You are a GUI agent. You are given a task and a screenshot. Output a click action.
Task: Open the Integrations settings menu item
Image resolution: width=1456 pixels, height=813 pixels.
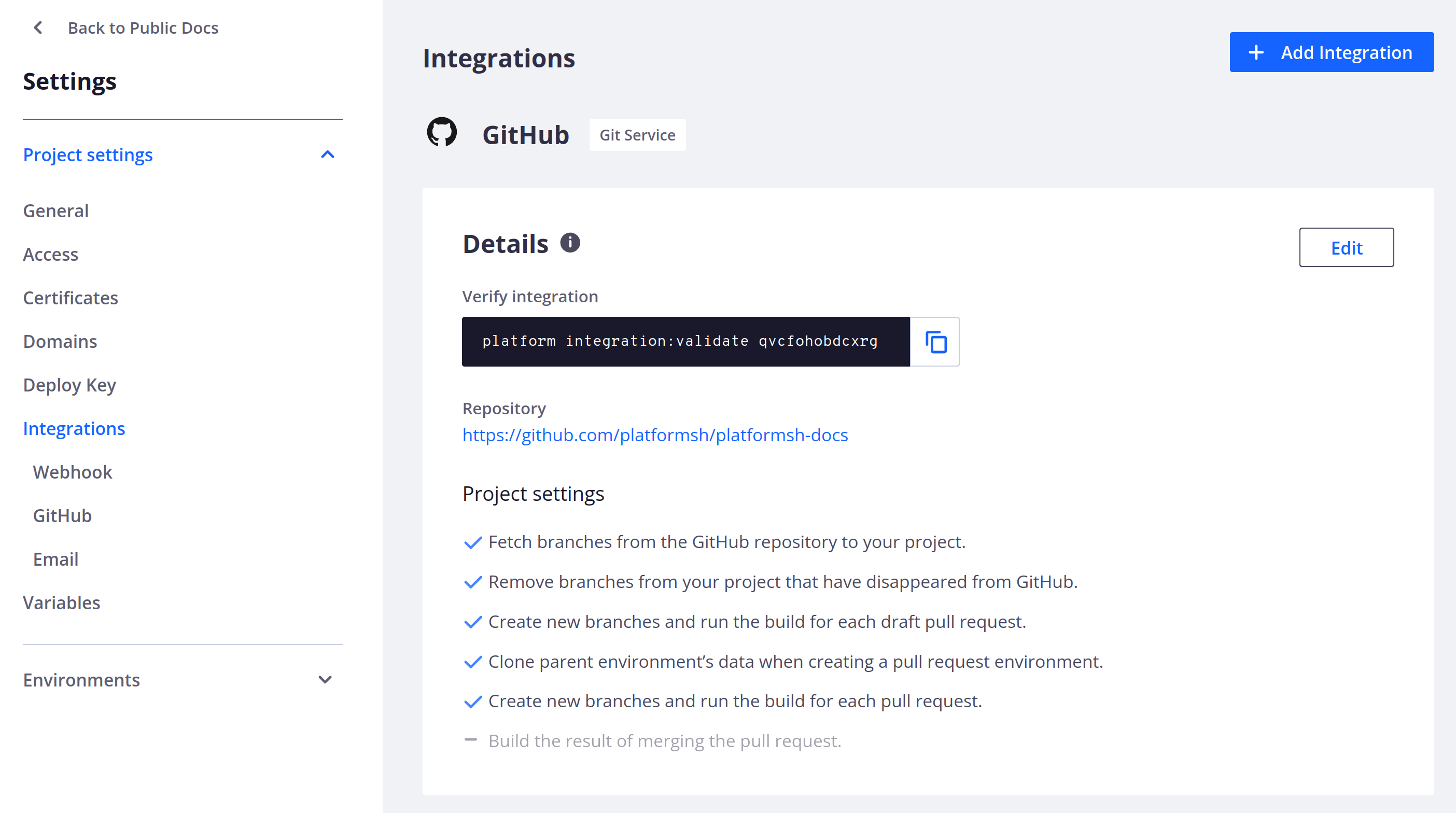coord(74,428)
